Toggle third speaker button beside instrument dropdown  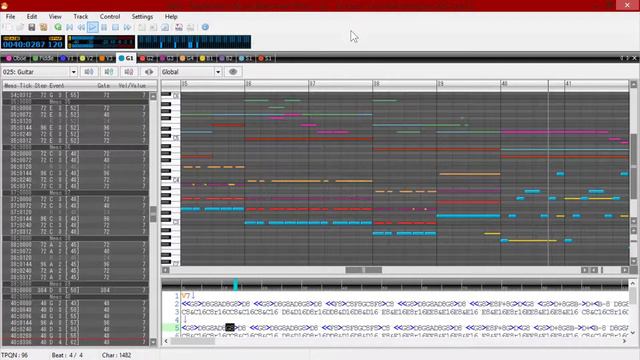[x=129, y=72]
